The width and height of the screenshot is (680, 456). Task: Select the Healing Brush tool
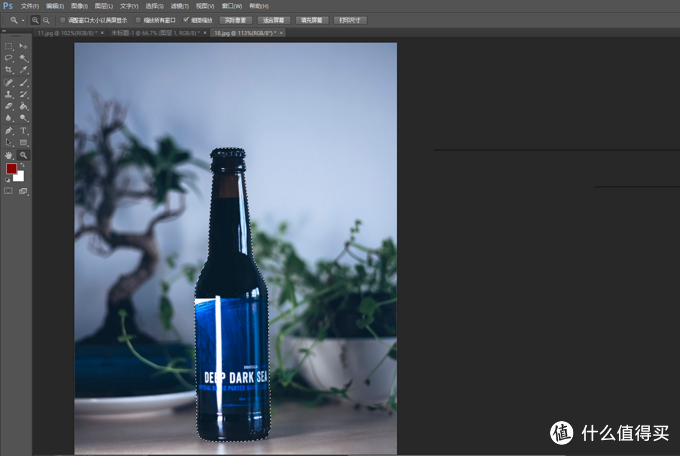pyautogui.click(x=9, y=82)
